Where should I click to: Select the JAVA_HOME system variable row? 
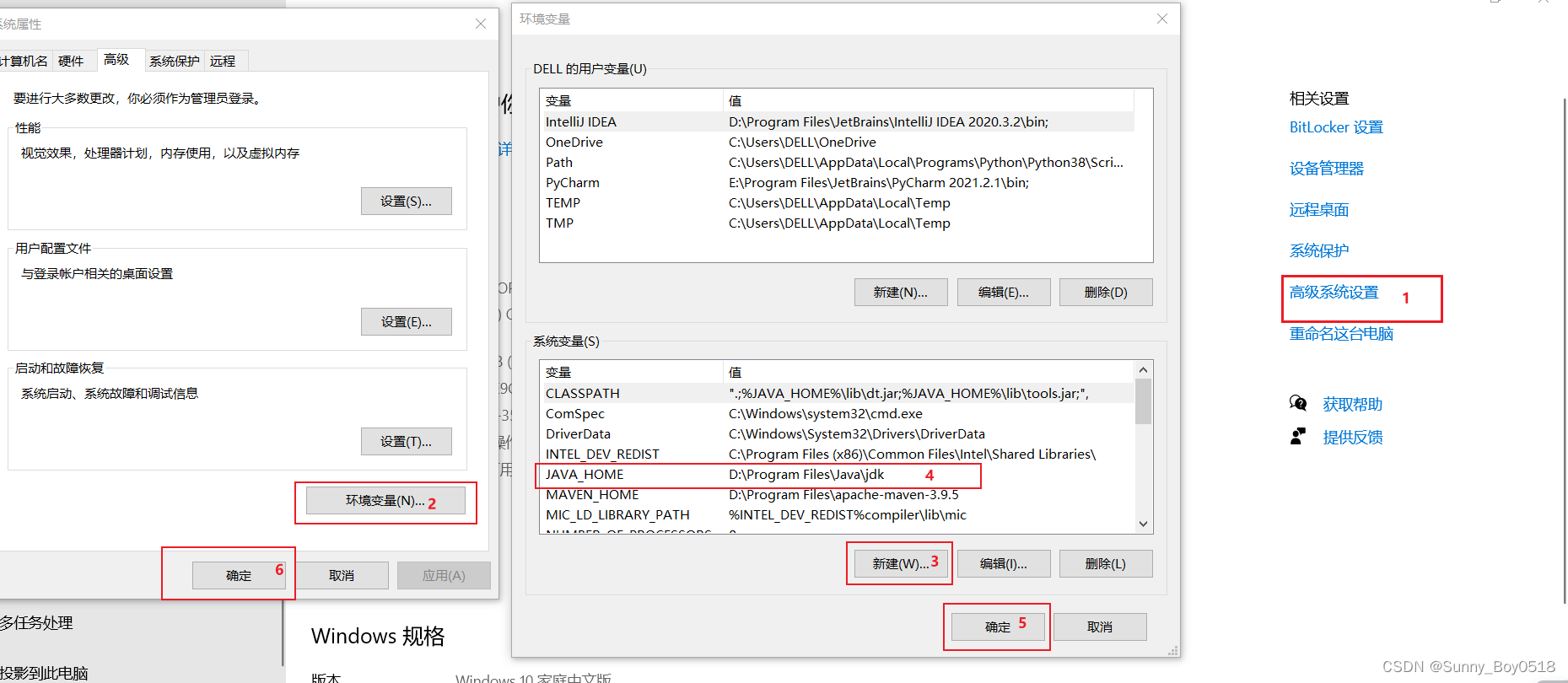837,474
